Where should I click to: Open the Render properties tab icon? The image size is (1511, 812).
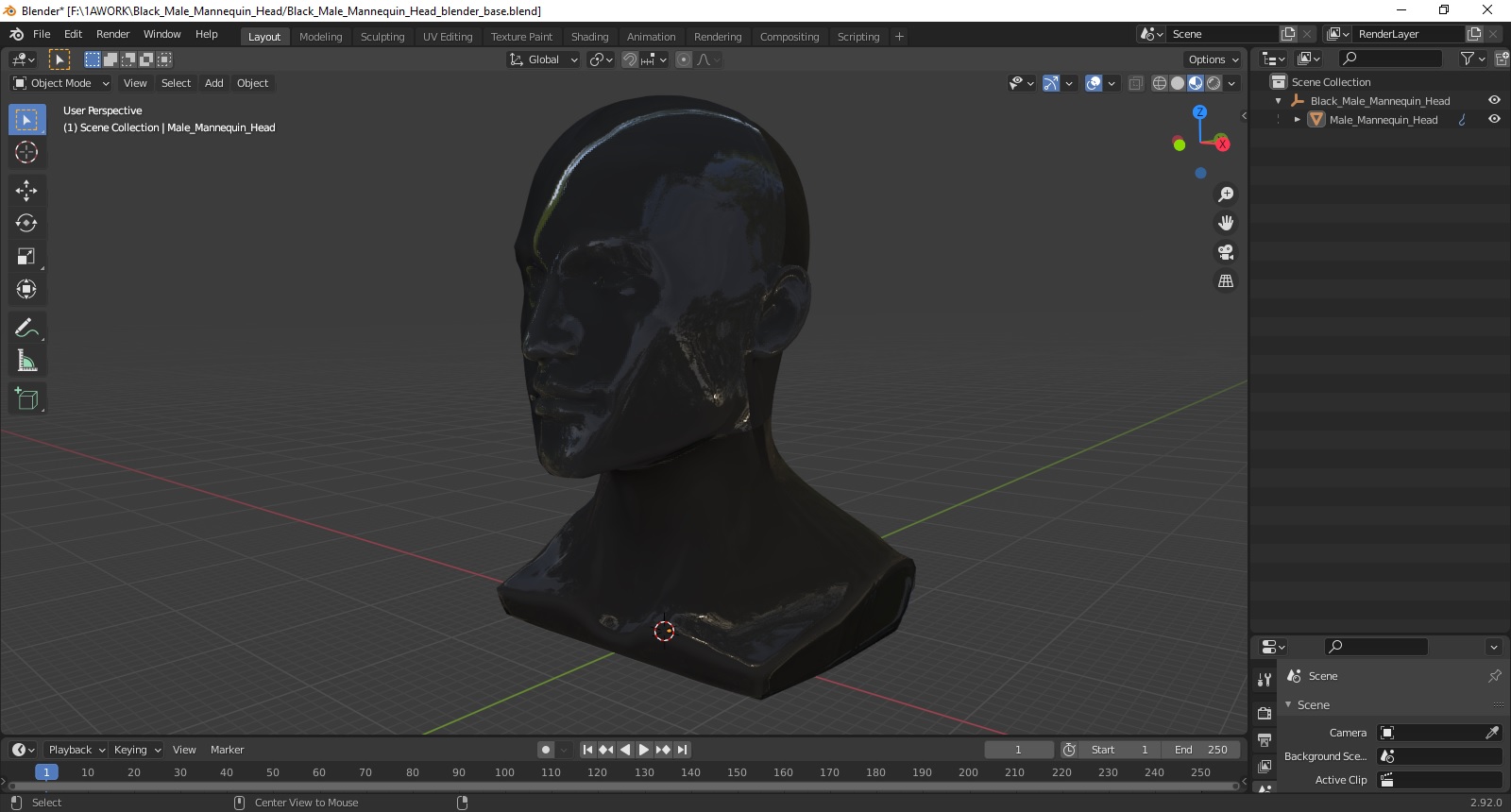pos(1265,713)
